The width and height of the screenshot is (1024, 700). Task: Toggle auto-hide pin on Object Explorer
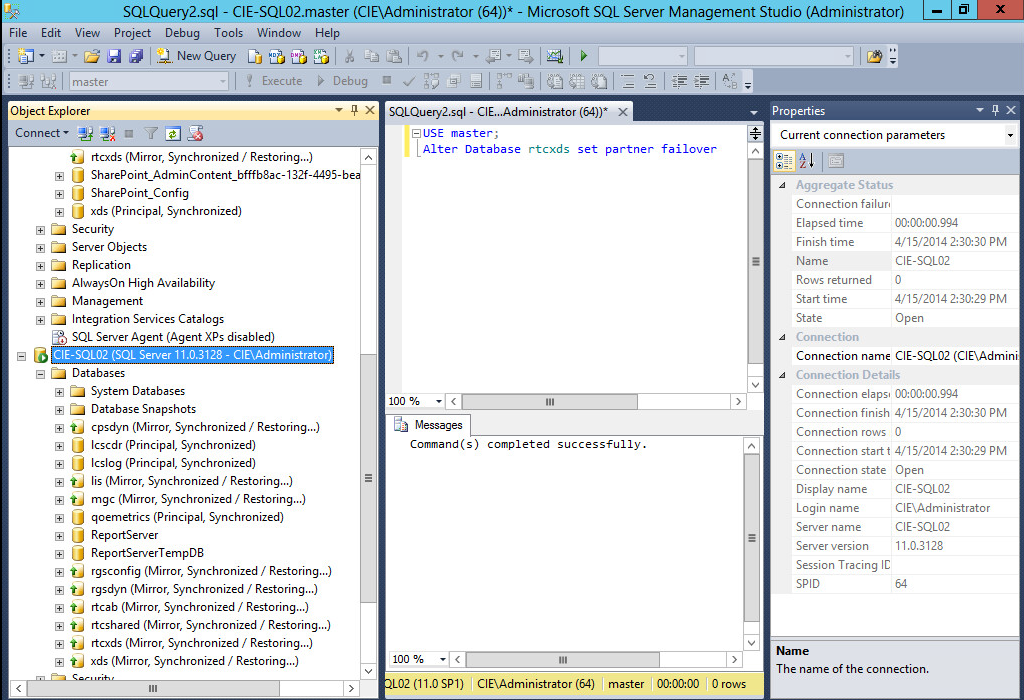pyautogui.click(x=354, y=110)
